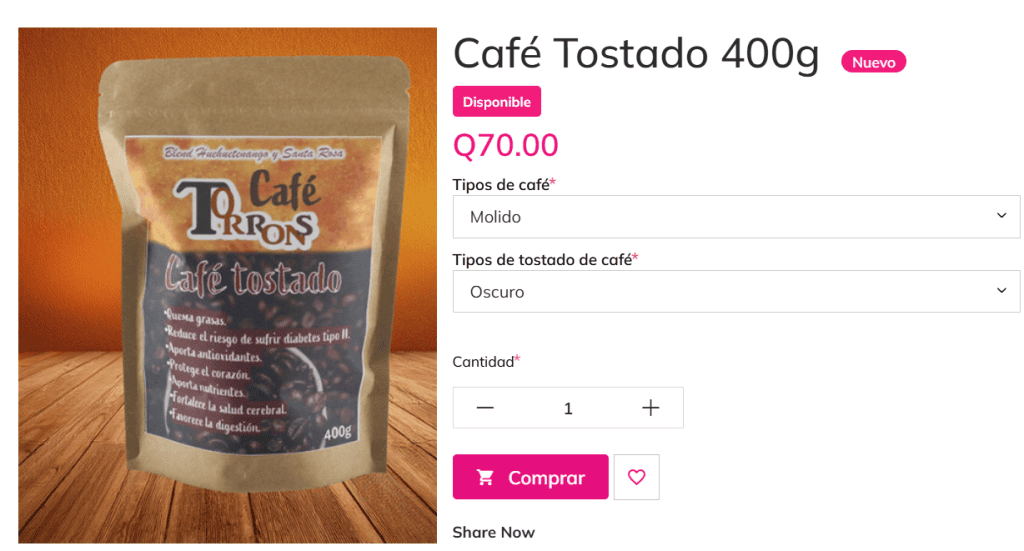Click the Café Tostado 400g product title
The width and height of the screenshot is (1024, 551).
(636, 54)
